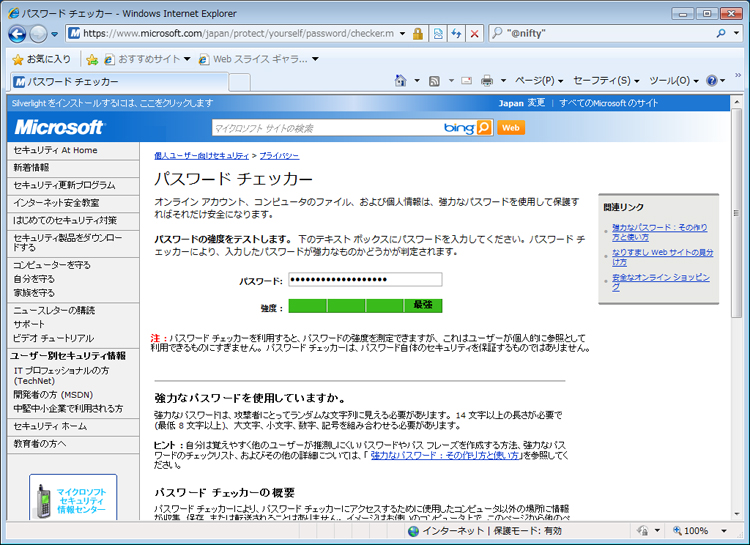Click the search magnifier button at right
This screenshot has height=545, width=750.
[721, 33]
